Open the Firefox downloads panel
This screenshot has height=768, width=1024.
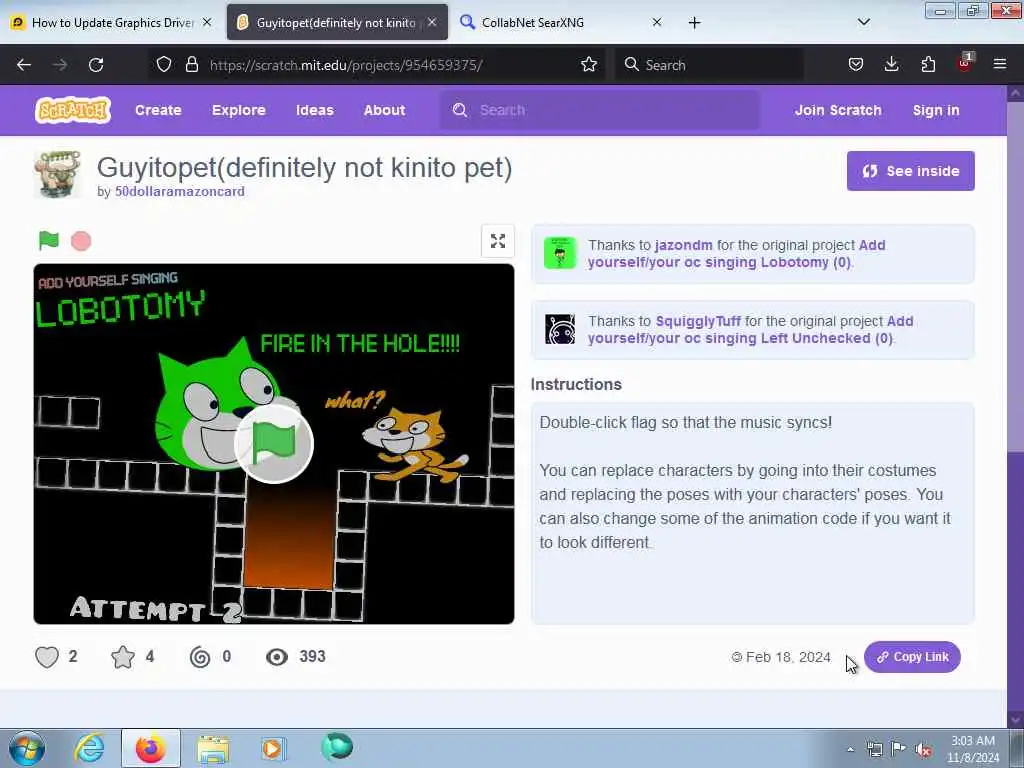tap(891, 64)
